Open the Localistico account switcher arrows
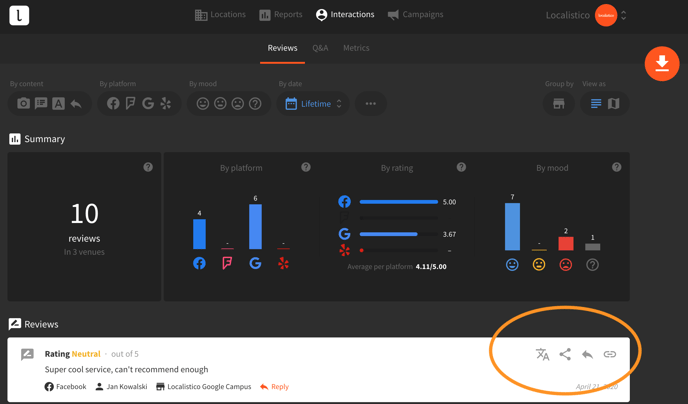 624,15
